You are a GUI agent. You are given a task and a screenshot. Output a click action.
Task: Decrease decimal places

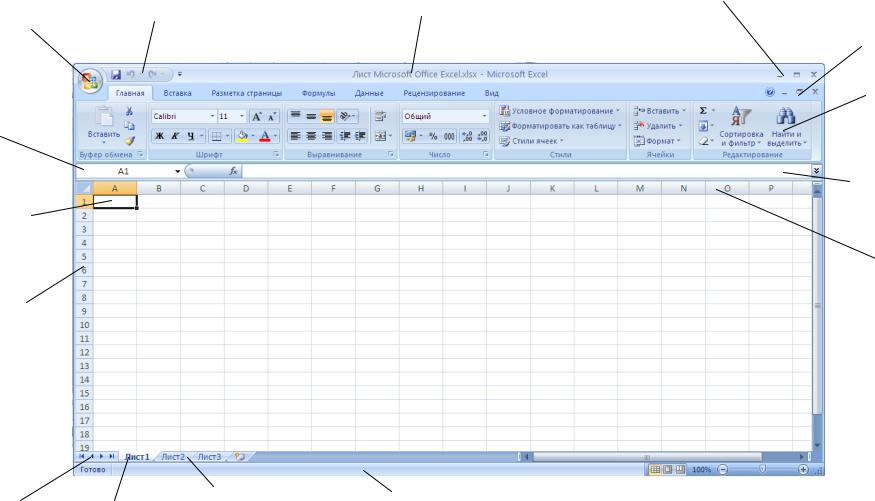point(482,136)
